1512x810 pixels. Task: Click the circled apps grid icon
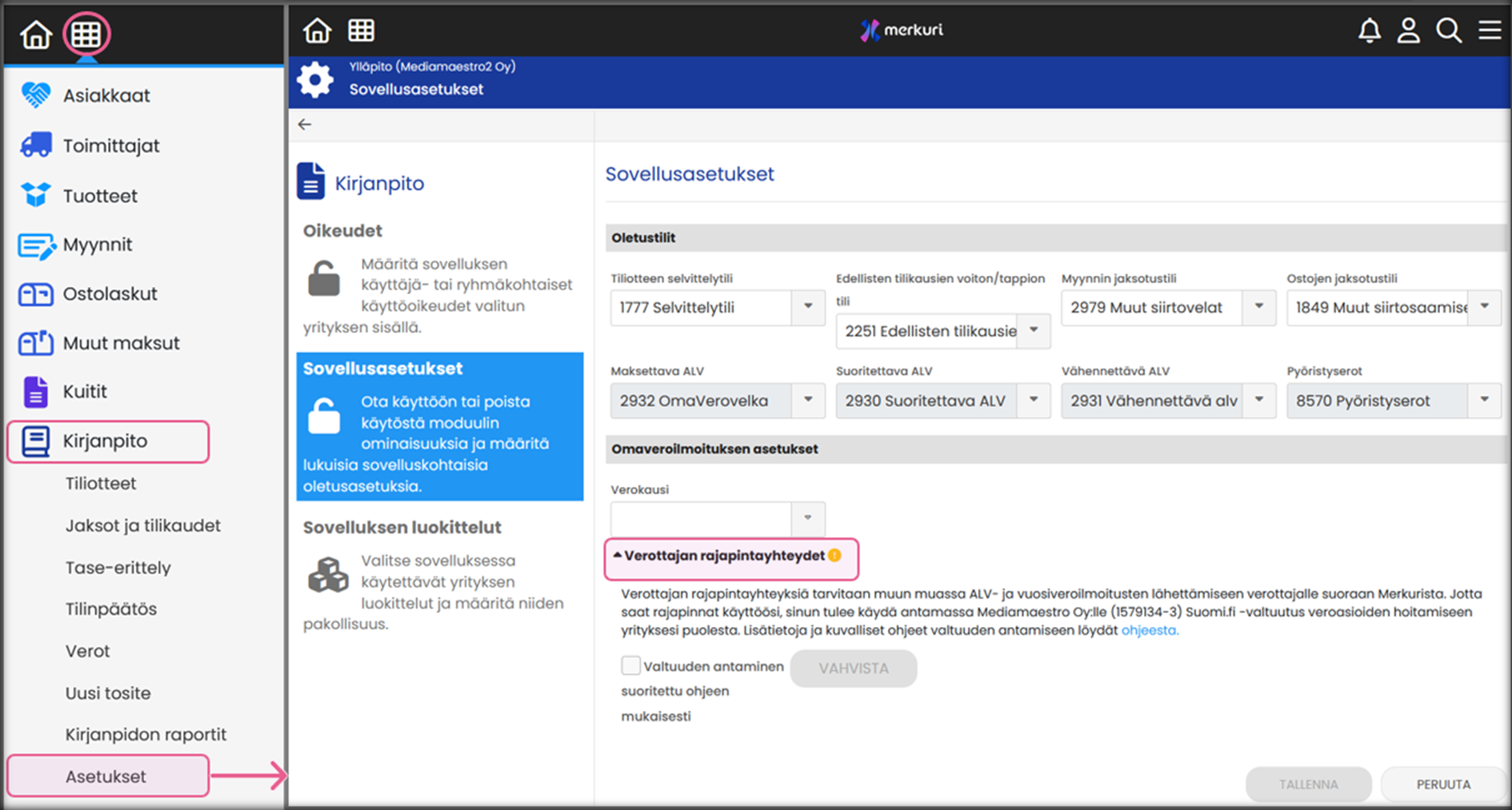(86, 34)
